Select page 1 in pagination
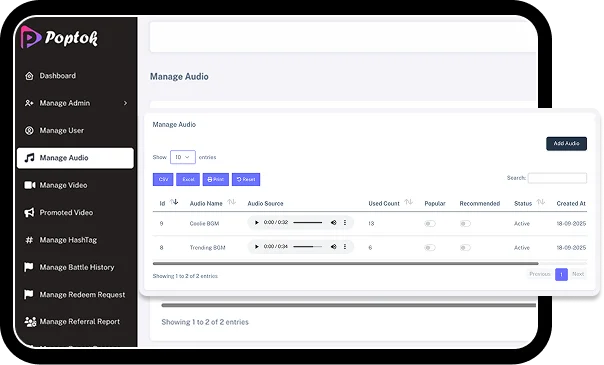Screen dimensions: 604x365 [x=561, y=275]
